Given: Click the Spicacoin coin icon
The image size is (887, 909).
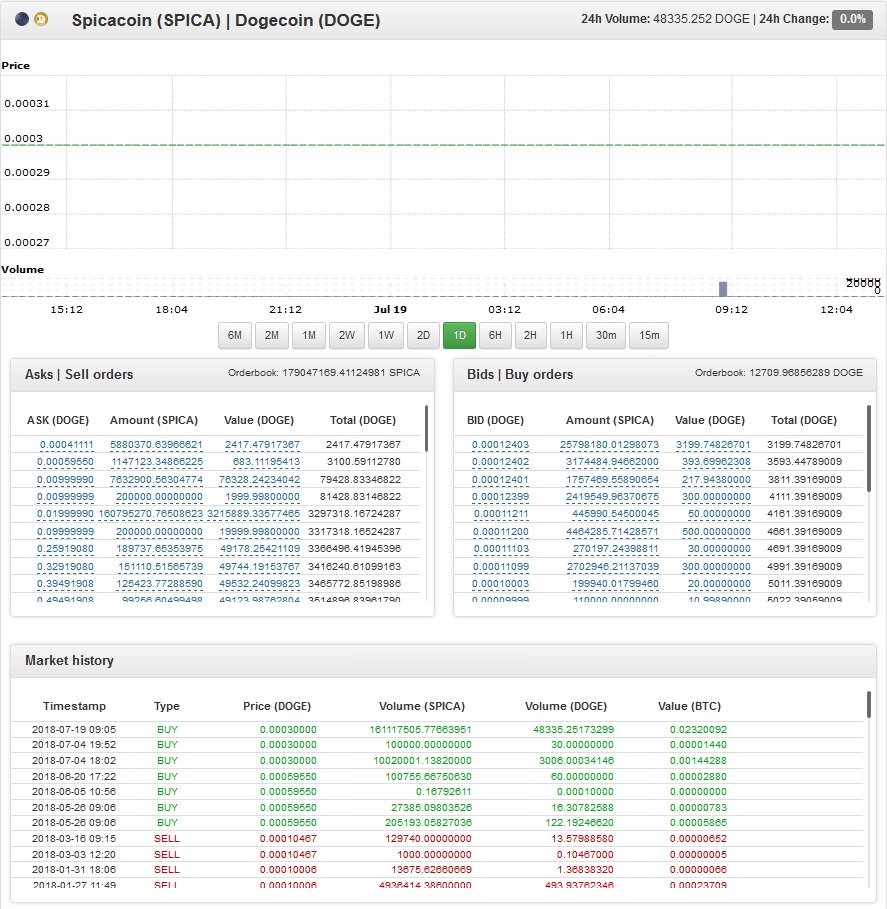Looking at the screenshot, I should click(x=22, y=20).
